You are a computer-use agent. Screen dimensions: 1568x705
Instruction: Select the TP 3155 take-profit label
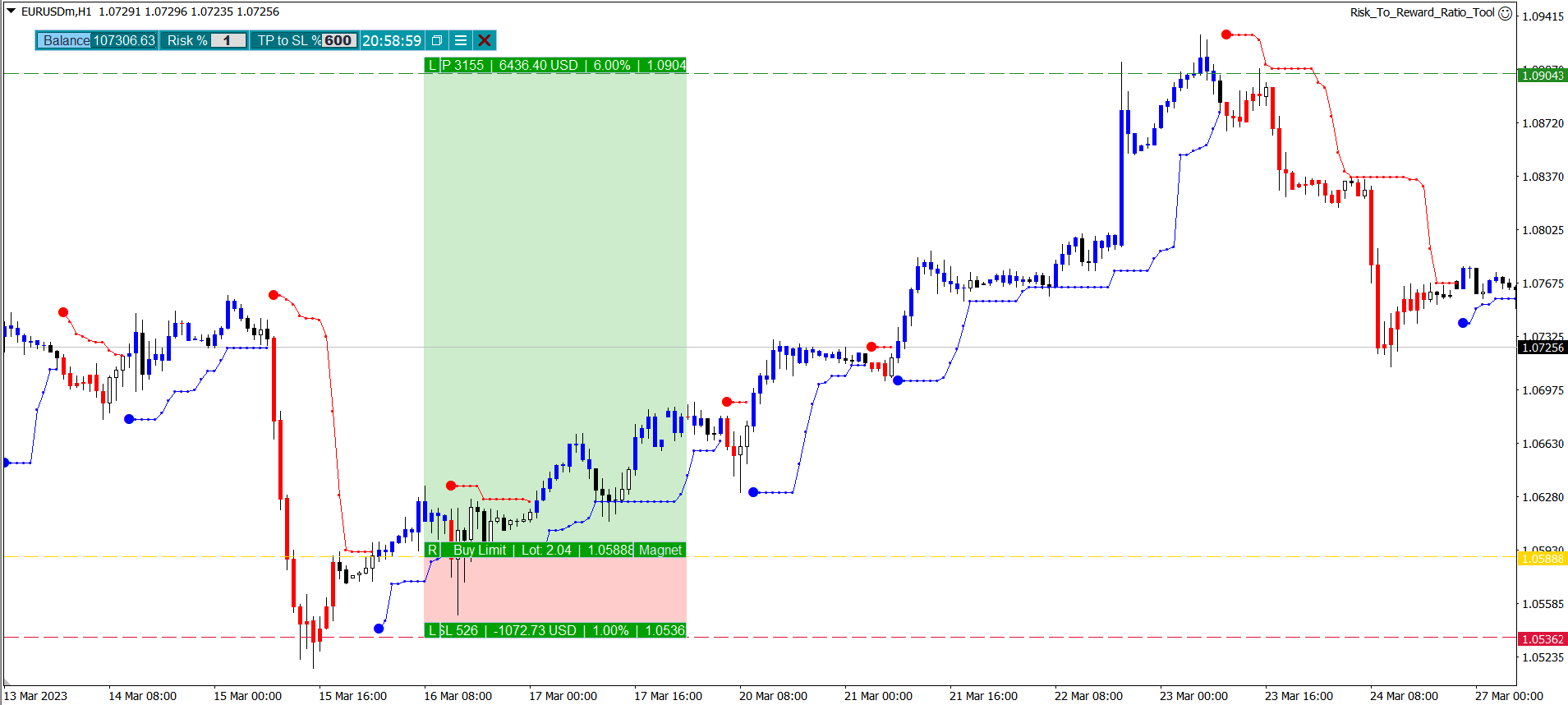pos(563,65)
